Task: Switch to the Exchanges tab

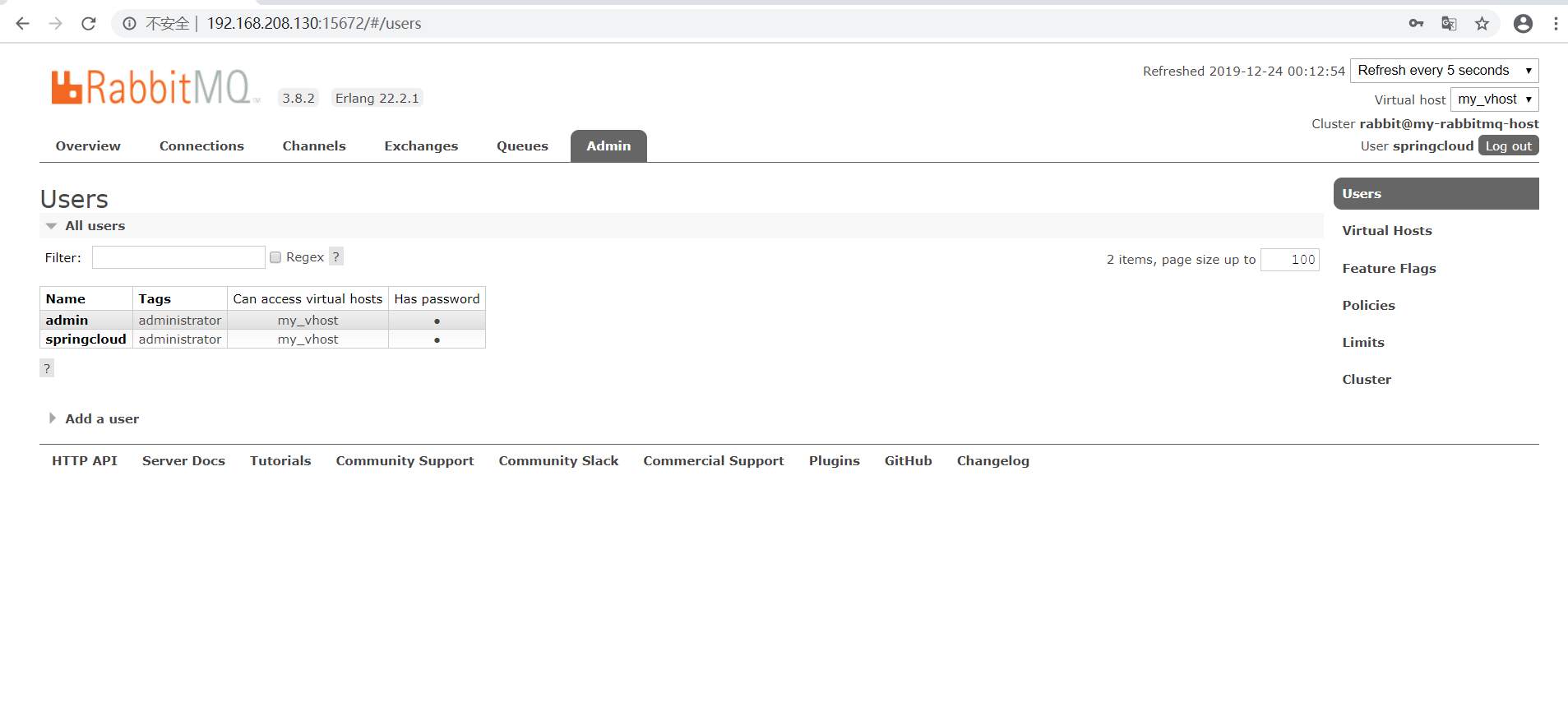Action: click(421, 146)
